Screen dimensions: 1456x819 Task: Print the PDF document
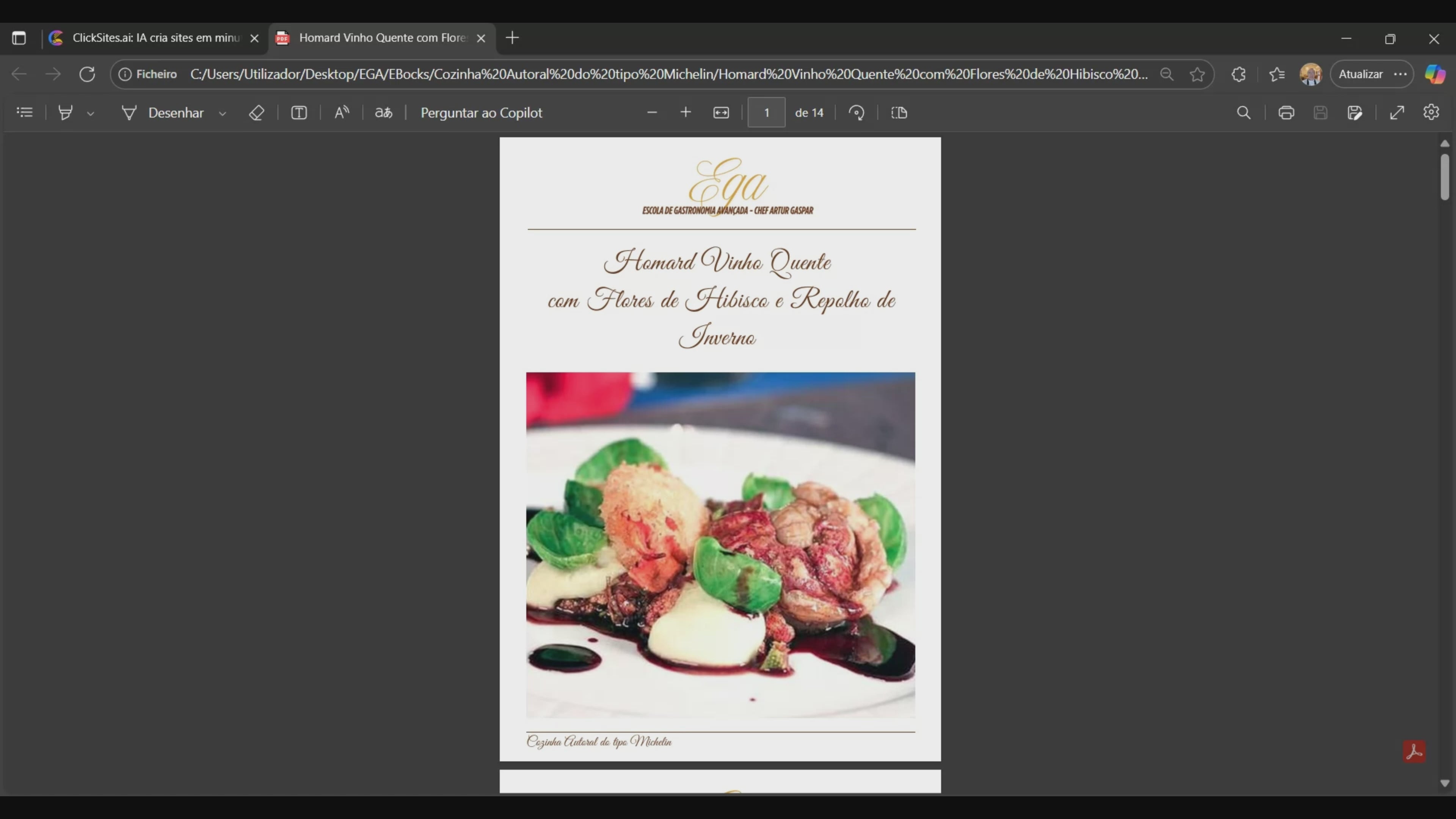(1286, 113)
